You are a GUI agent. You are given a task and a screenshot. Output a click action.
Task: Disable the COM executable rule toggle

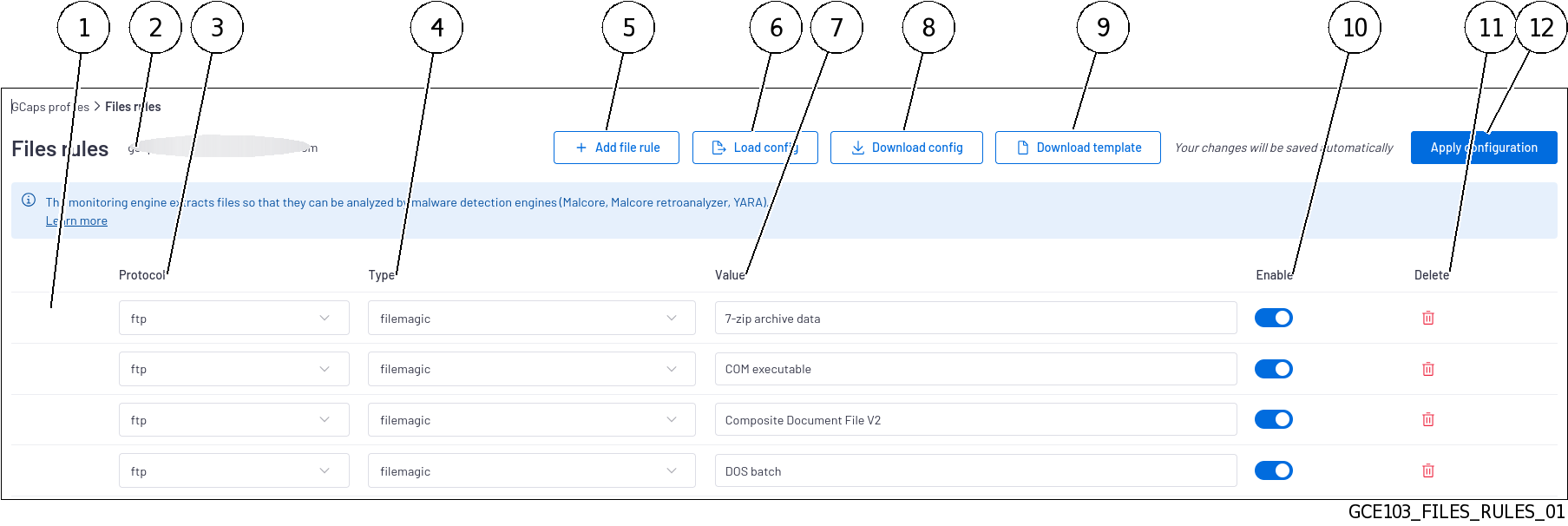click(1273, 368)
